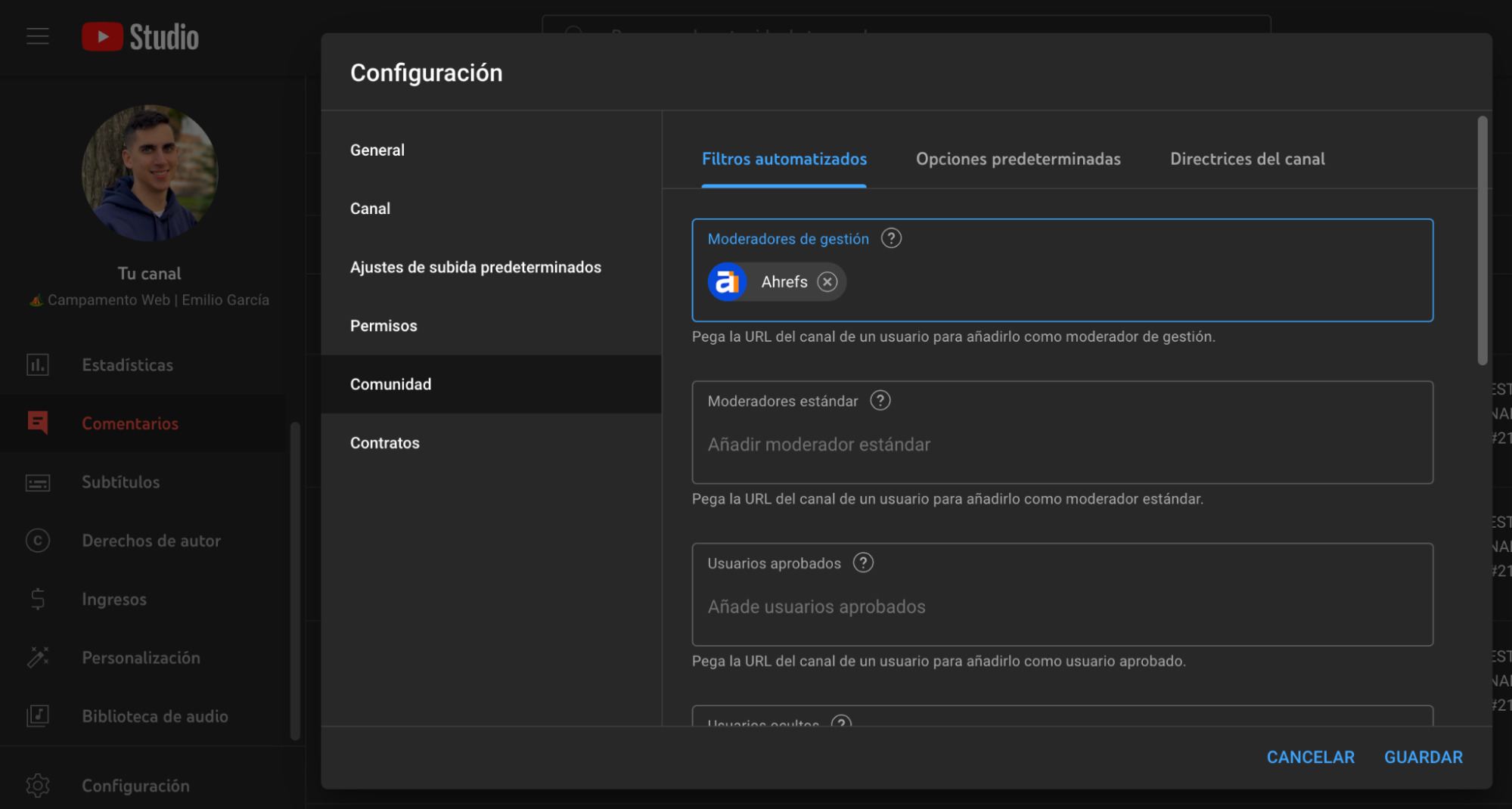
Task: Open help for Usuarios aprobados
Action: [863, 563]
